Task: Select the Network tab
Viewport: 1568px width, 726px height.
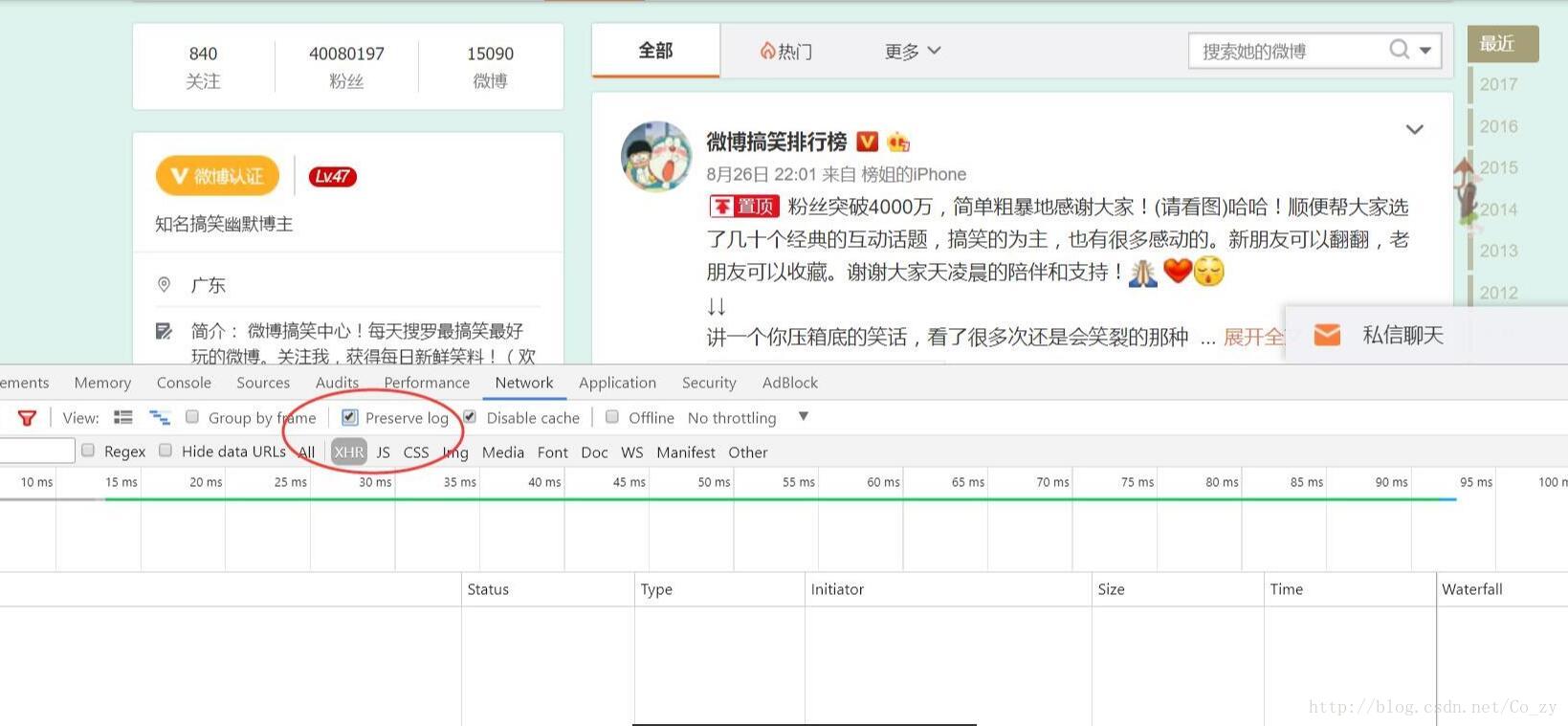Action: pyautogui.click(x=524, y=383)
